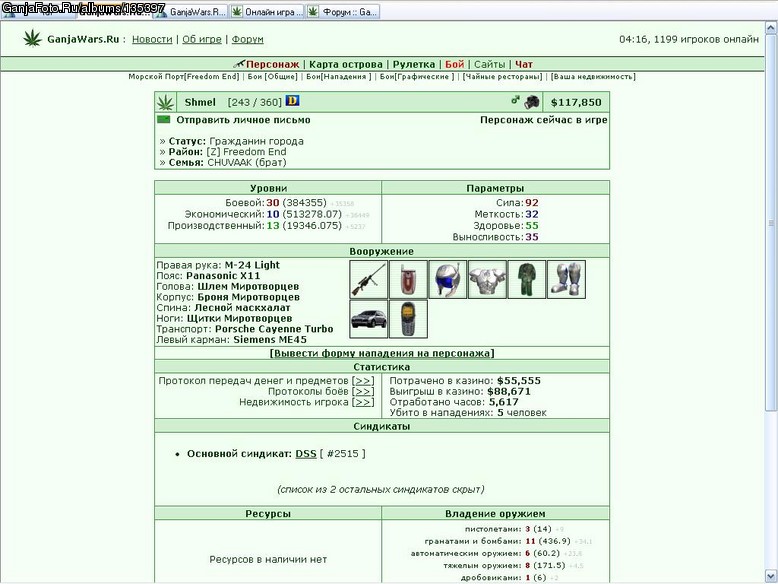Click the M-24 Light rifle thumbnail
This screenshot has height=584, width=778.
point(369,279)
